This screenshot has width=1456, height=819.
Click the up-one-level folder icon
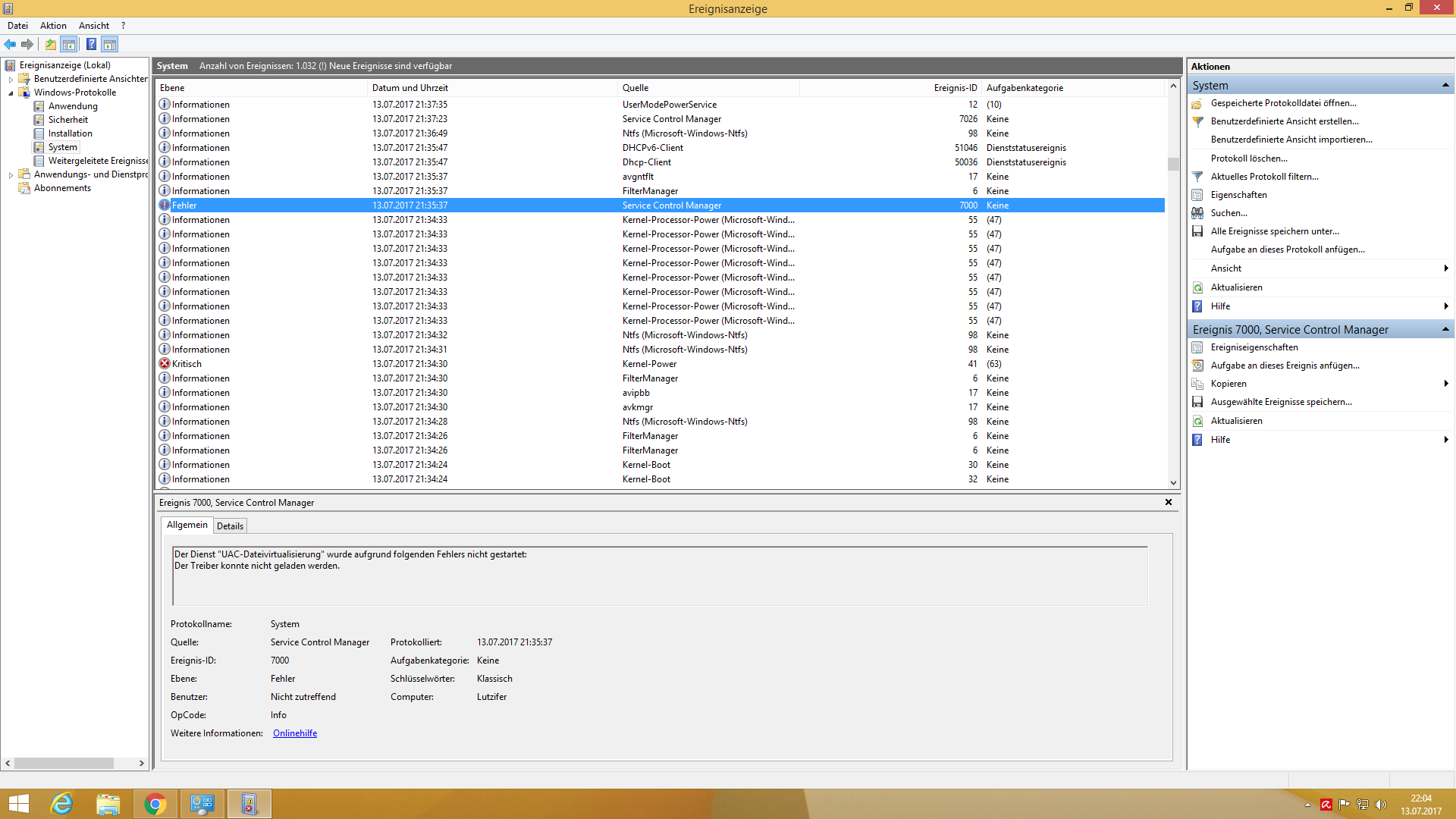[x=51, y=44]
